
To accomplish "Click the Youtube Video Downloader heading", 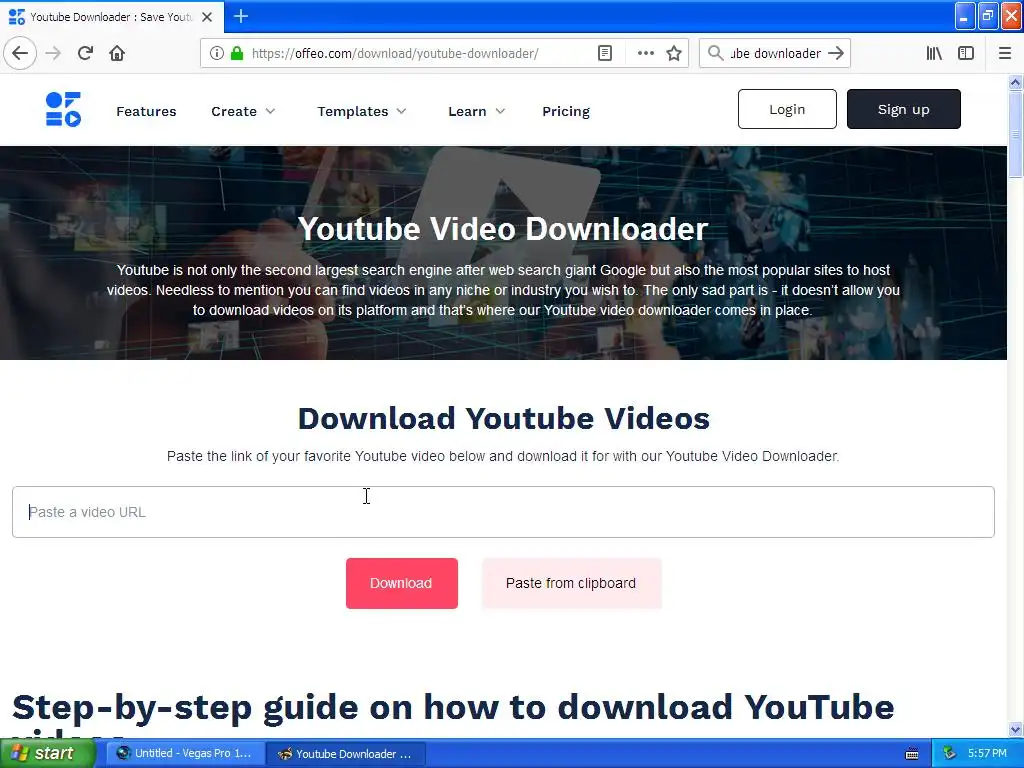I will 503,229.
